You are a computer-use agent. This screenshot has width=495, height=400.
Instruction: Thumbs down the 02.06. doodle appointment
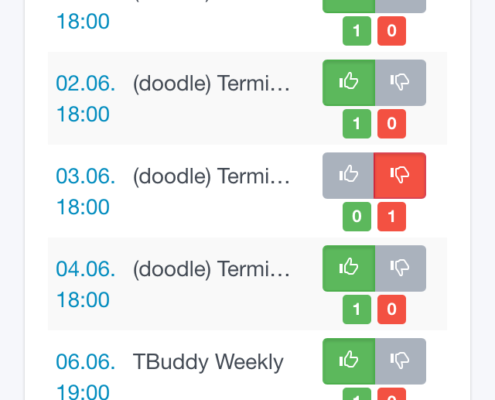pos(400,83)
